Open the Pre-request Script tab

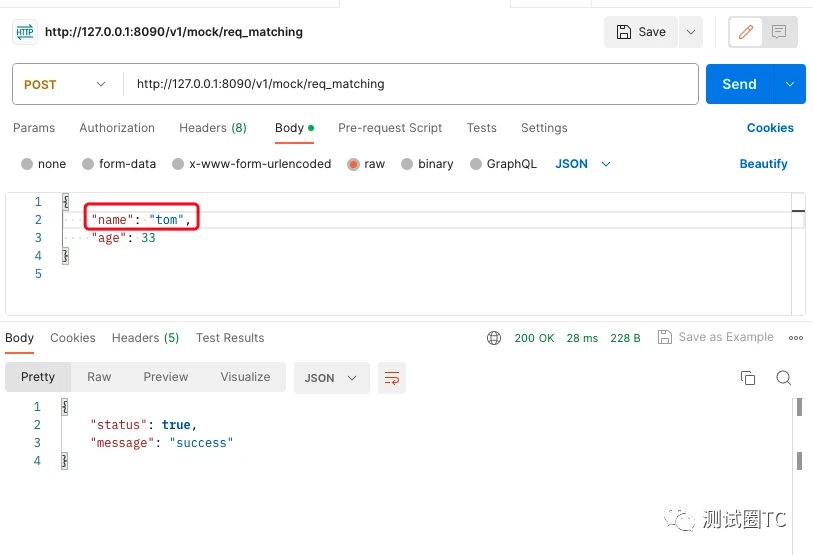[x=390, y=128]
